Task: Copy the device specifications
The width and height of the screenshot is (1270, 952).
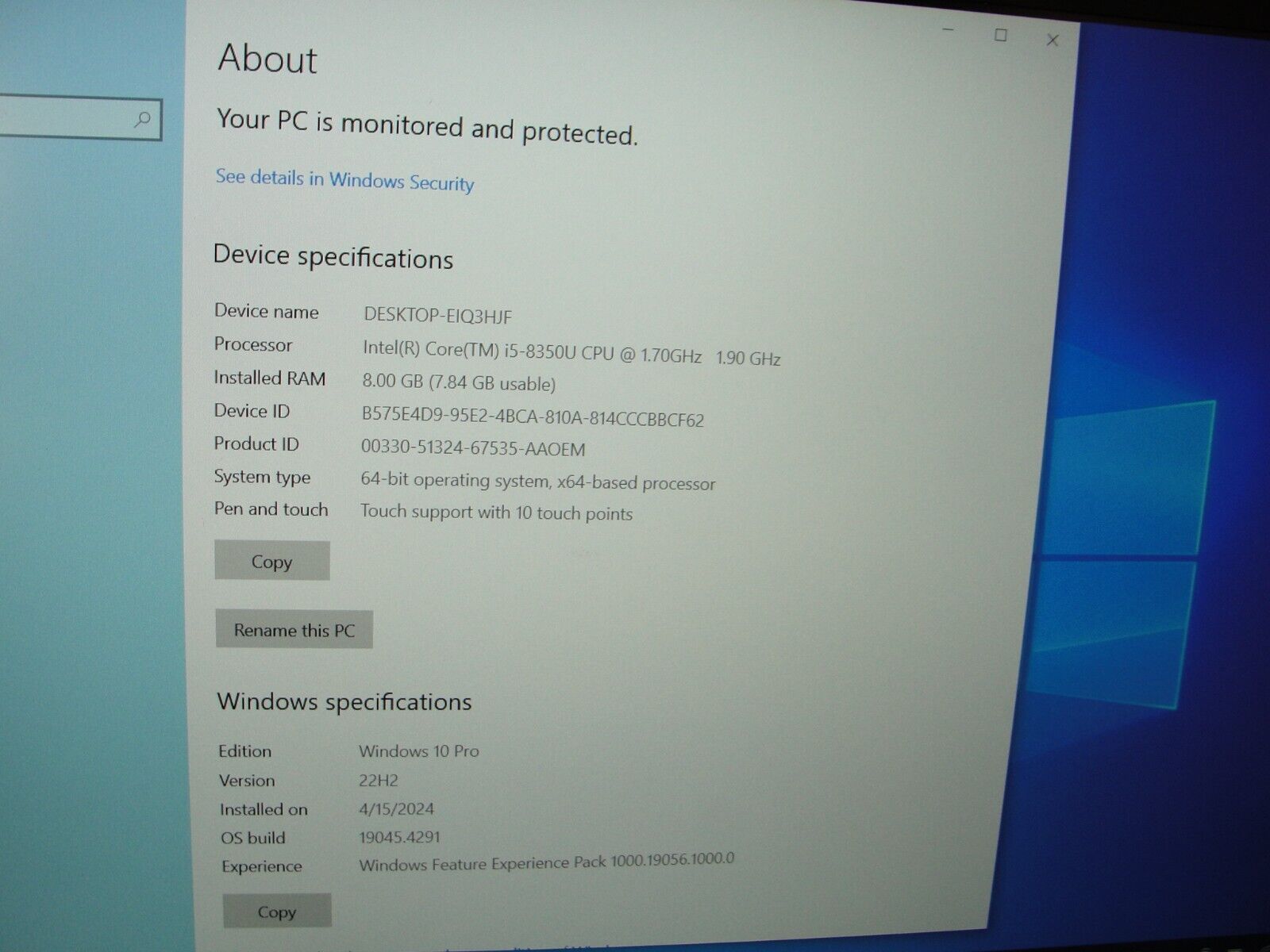Action: (x=271, y=561)
